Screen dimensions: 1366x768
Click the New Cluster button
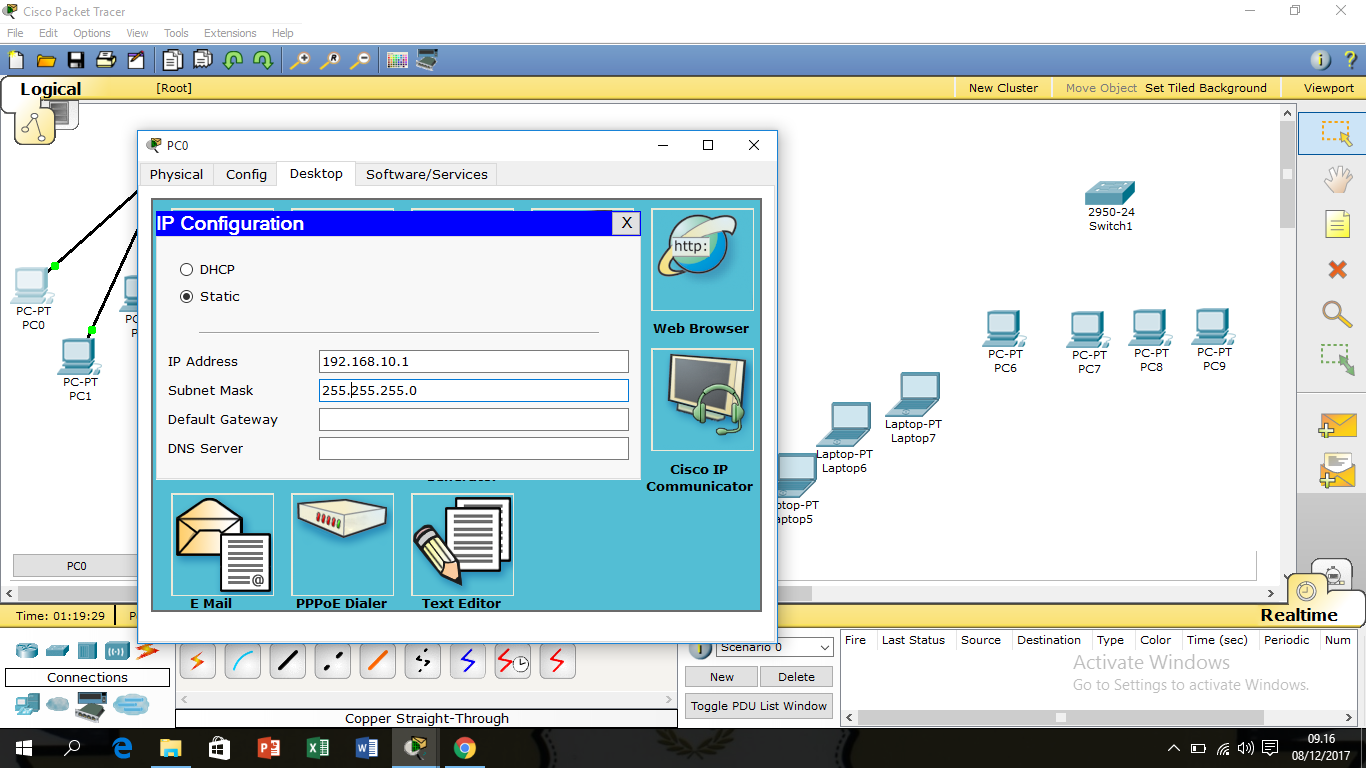[x=1003, y=88]
